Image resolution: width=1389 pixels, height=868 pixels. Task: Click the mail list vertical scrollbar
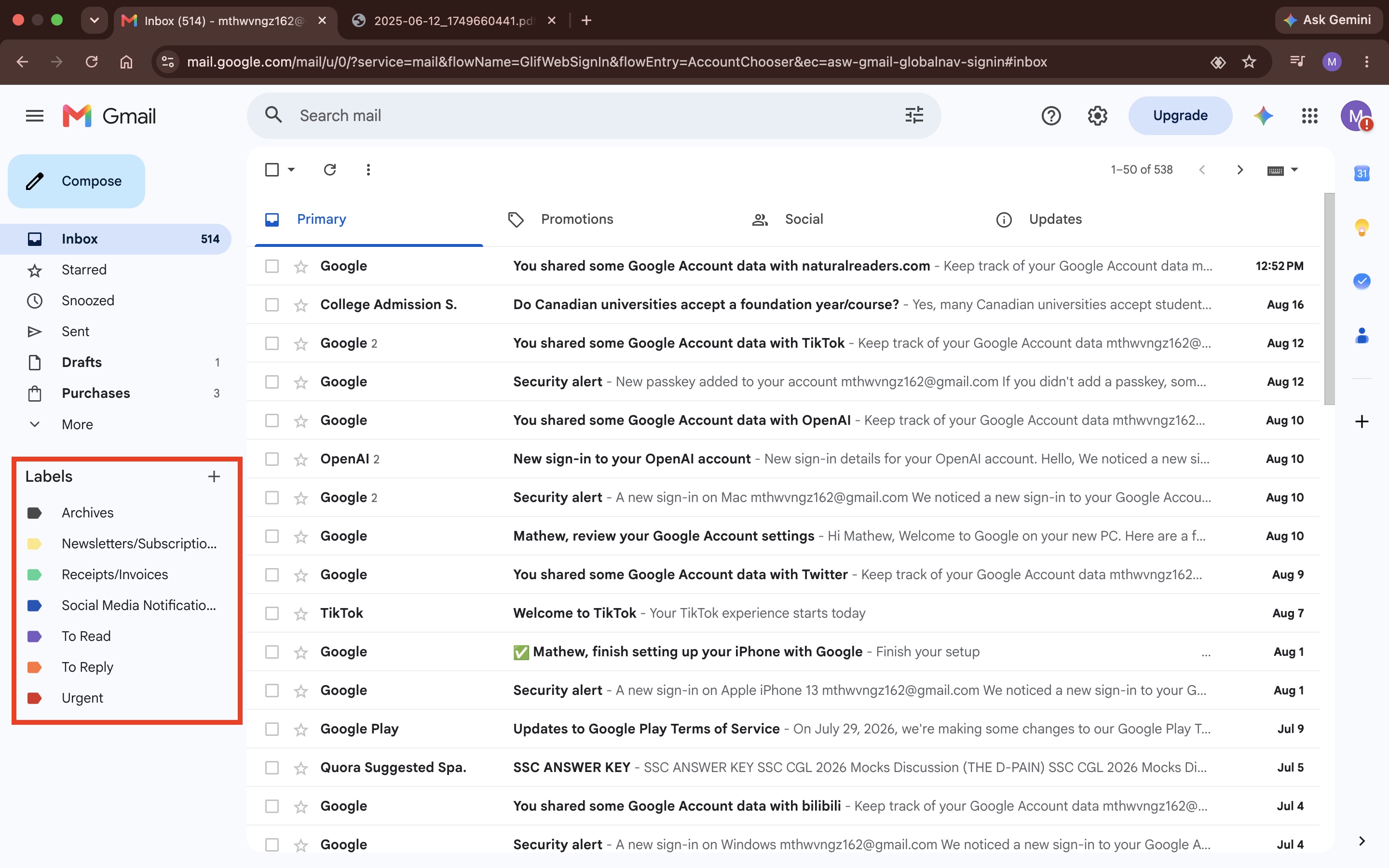click(1329, 298)
